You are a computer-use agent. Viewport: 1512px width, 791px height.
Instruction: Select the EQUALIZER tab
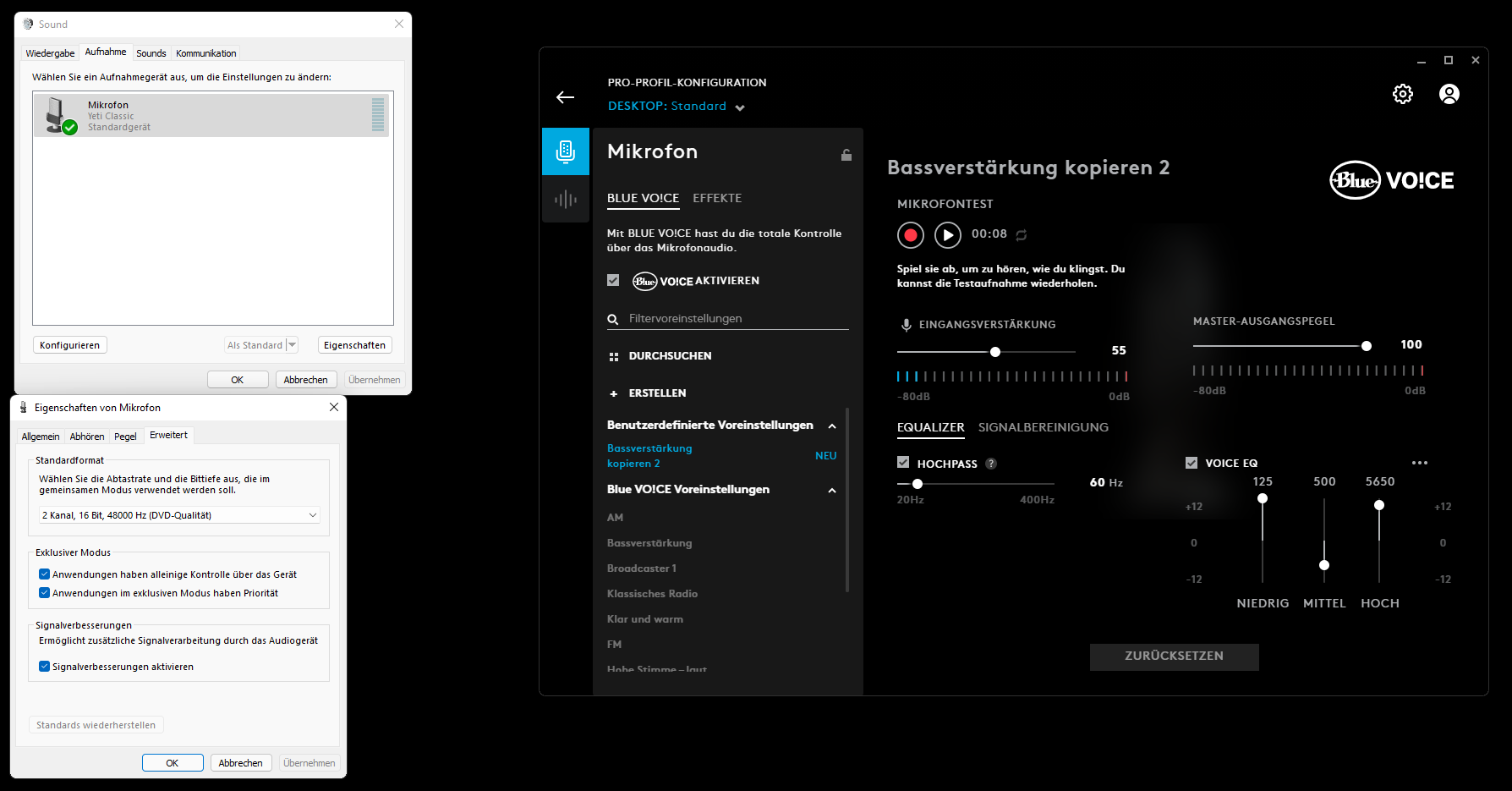931,427
